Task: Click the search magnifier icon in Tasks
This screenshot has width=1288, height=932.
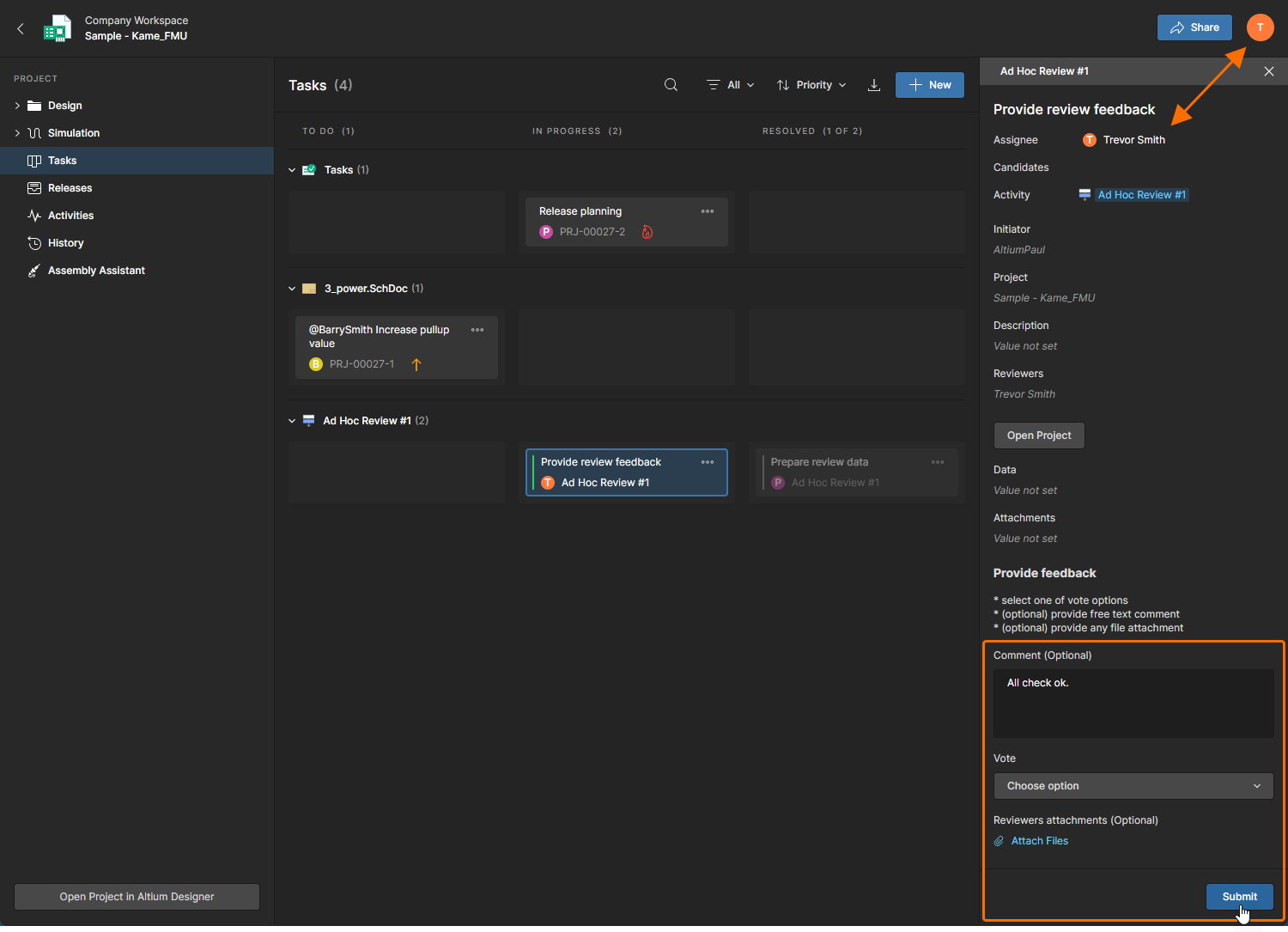Action: coord(671,85)
